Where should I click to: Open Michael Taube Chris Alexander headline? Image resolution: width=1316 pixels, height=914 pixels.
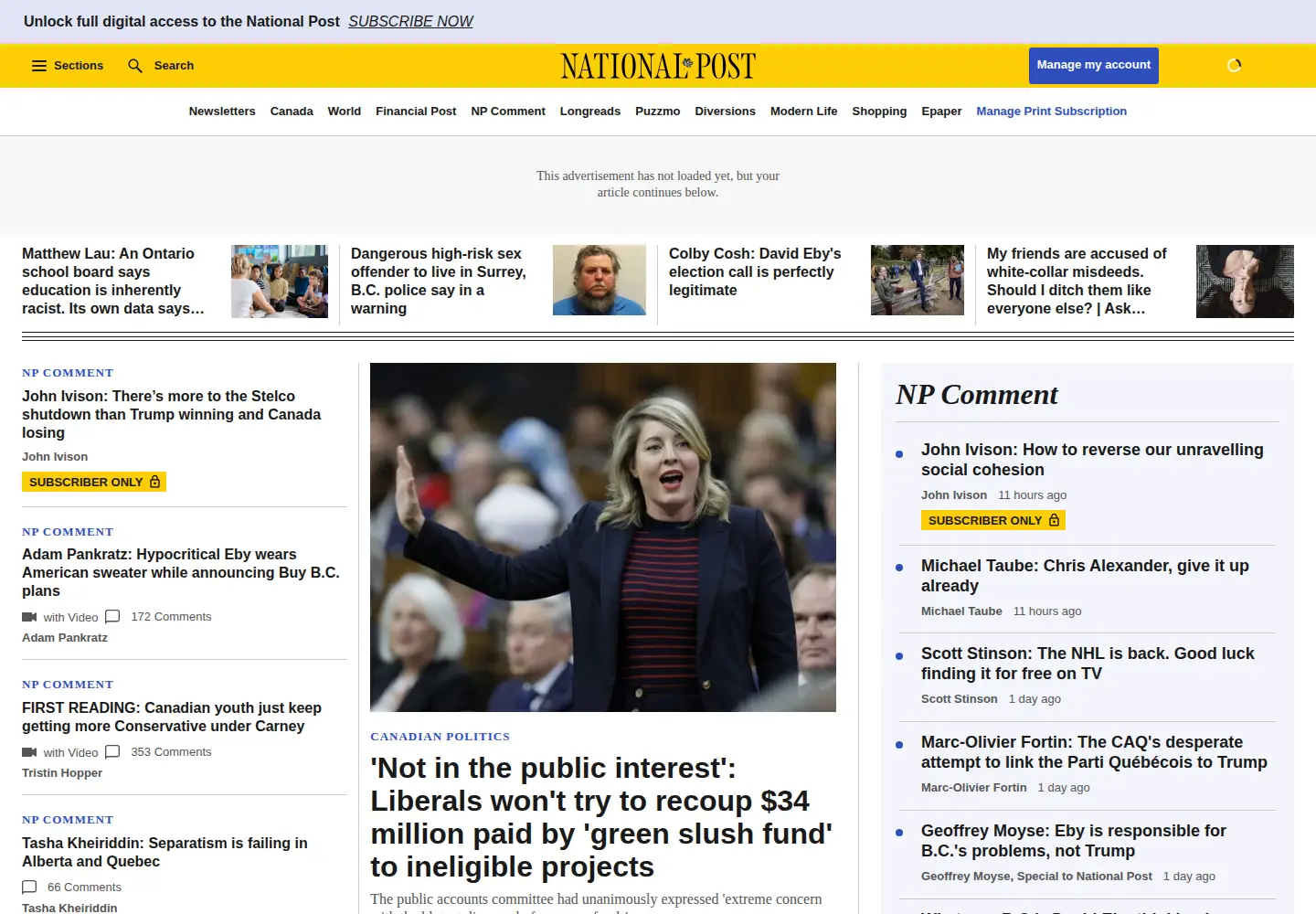coord(1085,576)
